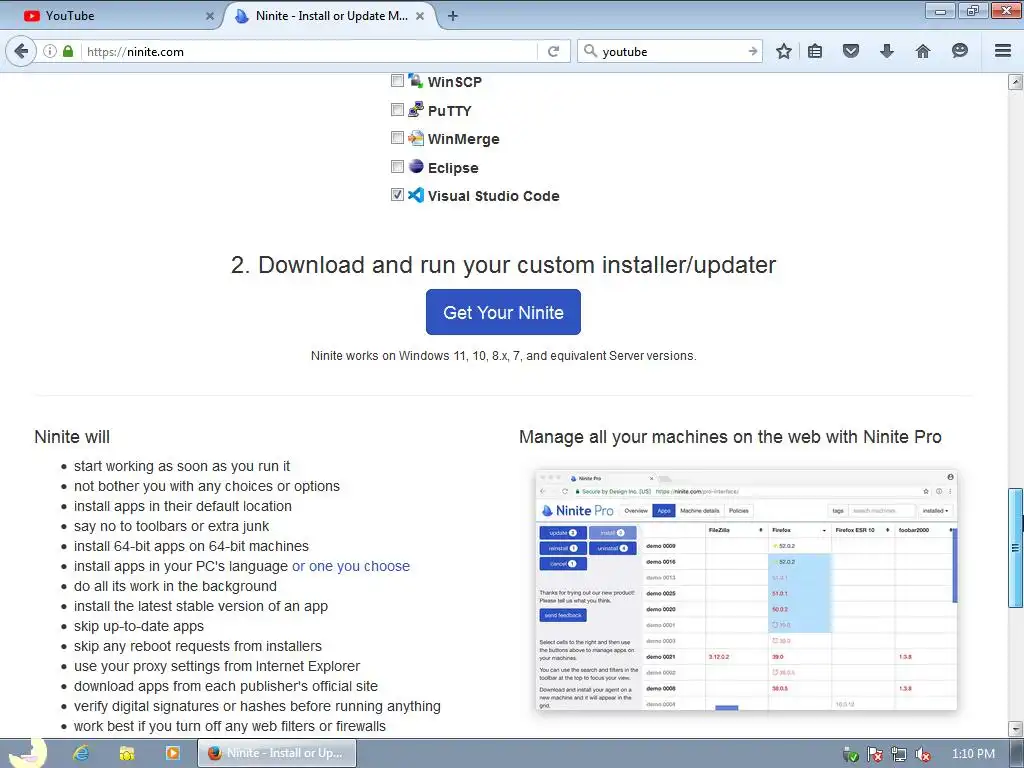Click the PuTTY app icon
The height and width of the screenshot is (768, 1024).
point(416,110)
